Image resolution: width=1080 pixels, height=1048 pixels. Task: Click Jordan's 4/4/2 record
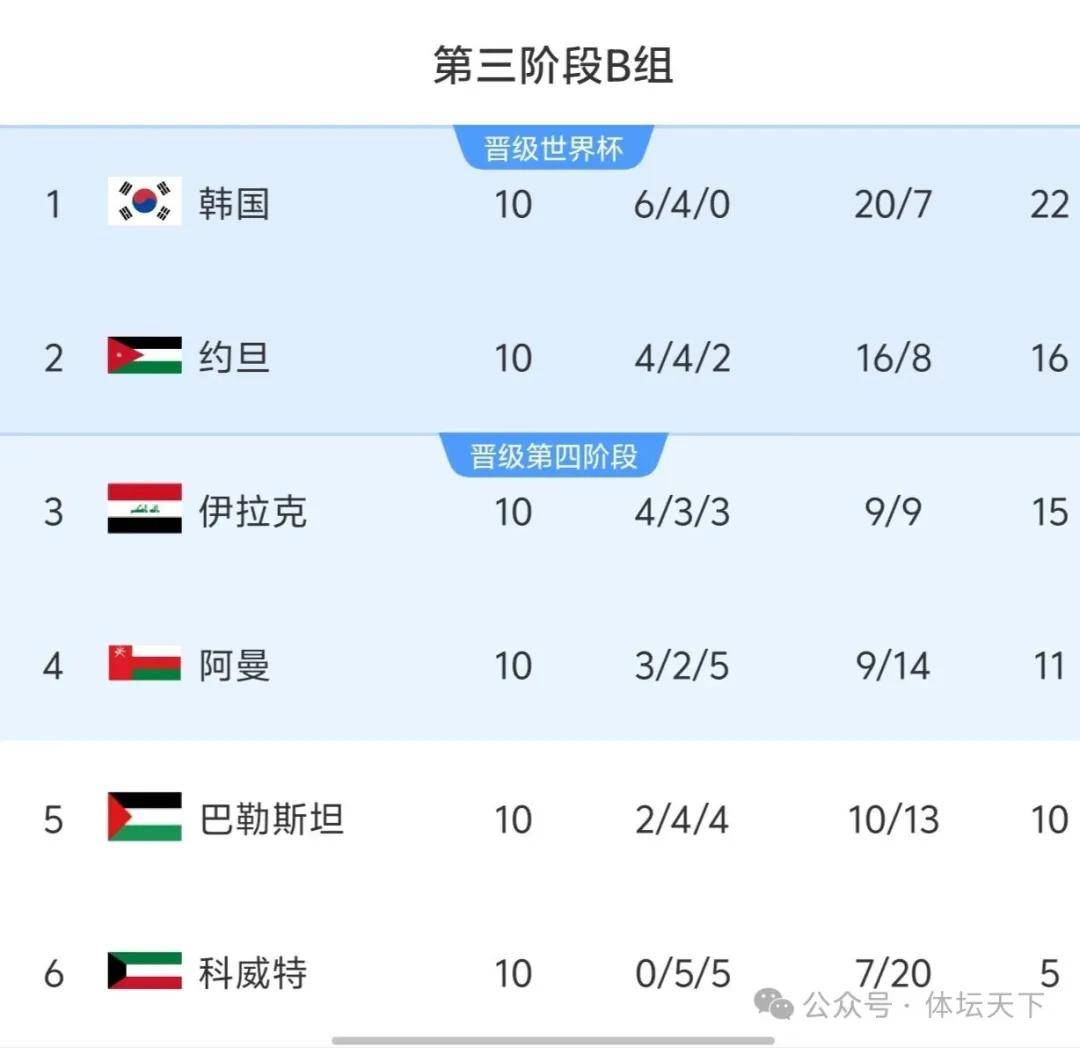682,357
